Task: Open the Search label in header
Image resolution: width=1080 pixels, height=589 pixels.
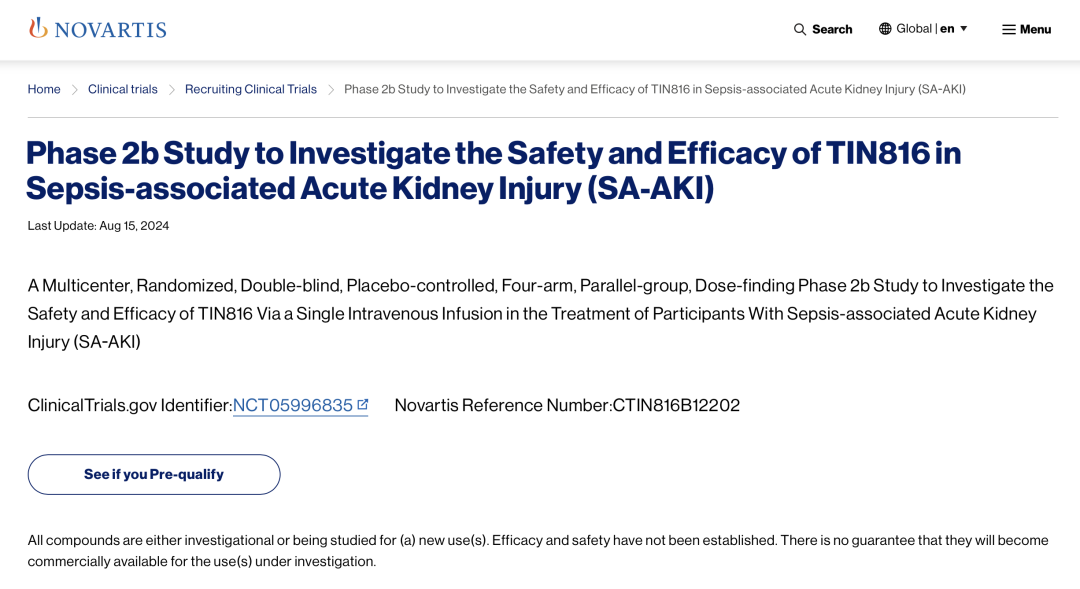Action: [832, 29]
